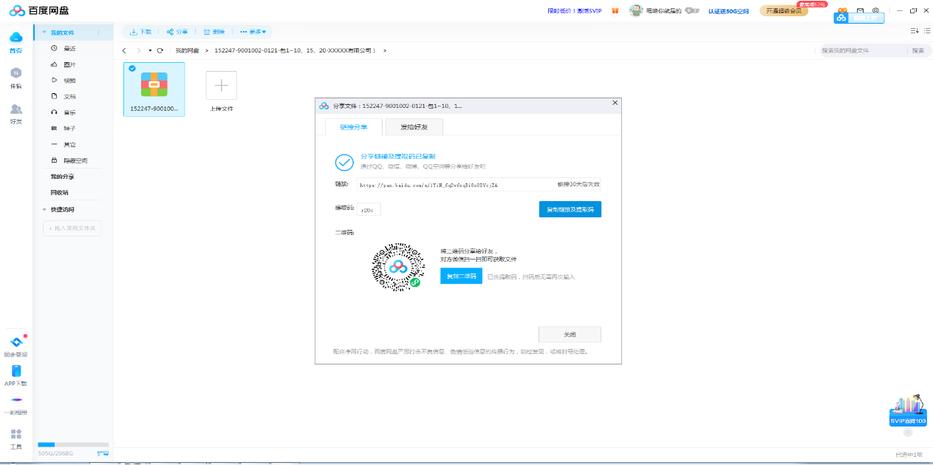Open the Home cloud icon in left rail
933x465 pixels.
point(16,37)
